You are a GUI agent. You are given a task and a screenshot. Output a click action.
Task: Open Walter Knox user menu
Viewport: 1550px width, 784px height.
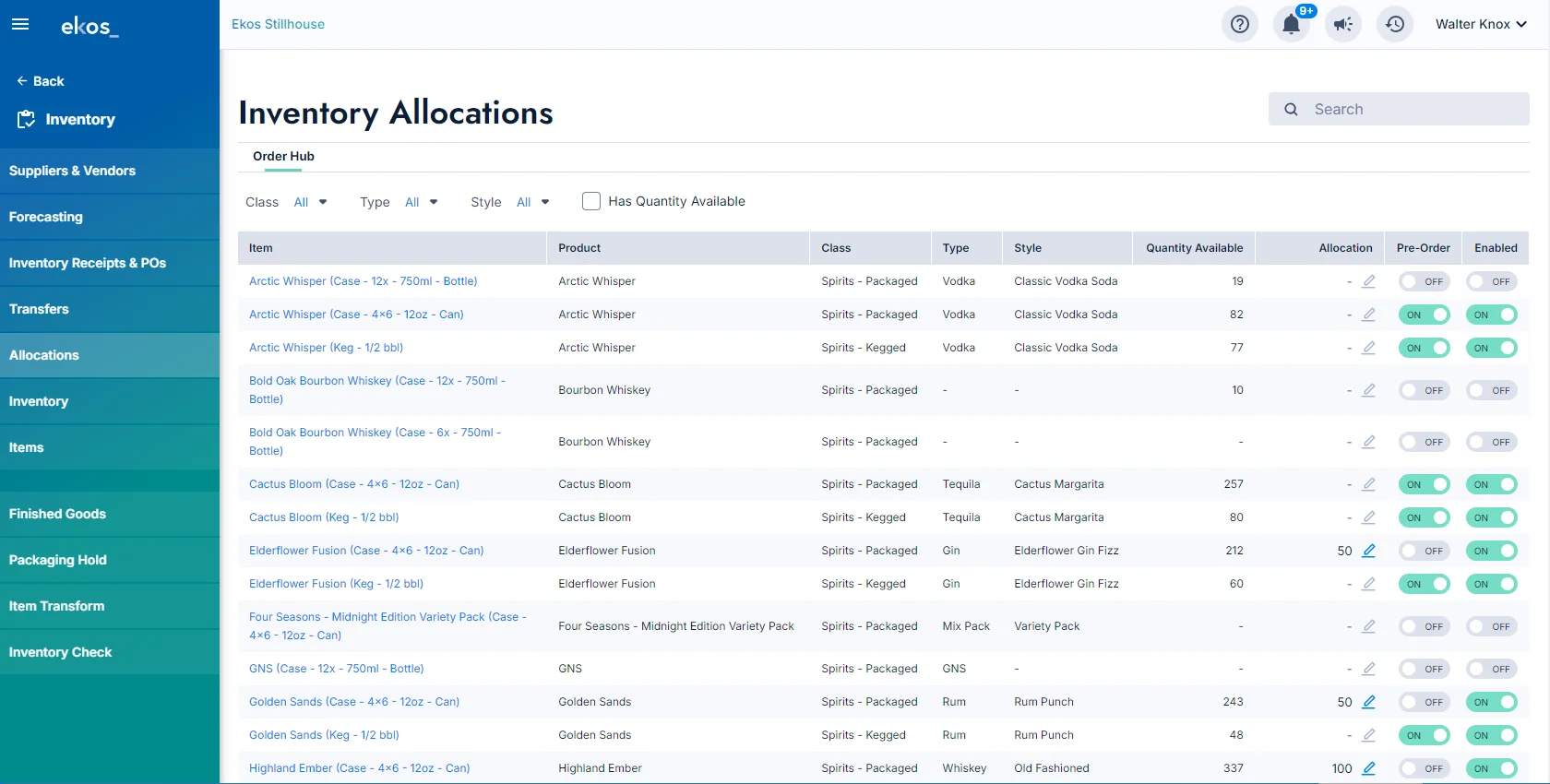pos(1480,24)
